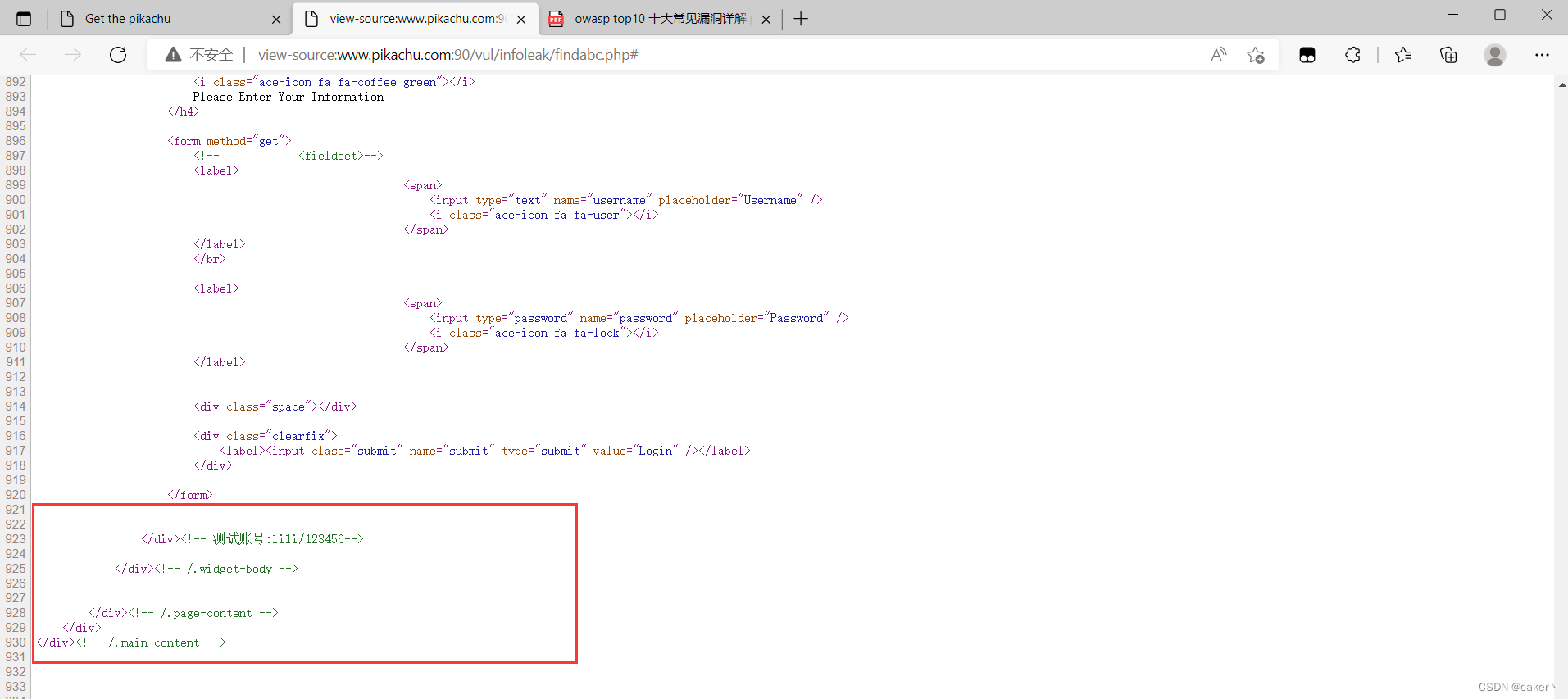The width and height of the screenshot is (1568, 699).
Task: Refresh the current page
Action: (x=118, y=55)
